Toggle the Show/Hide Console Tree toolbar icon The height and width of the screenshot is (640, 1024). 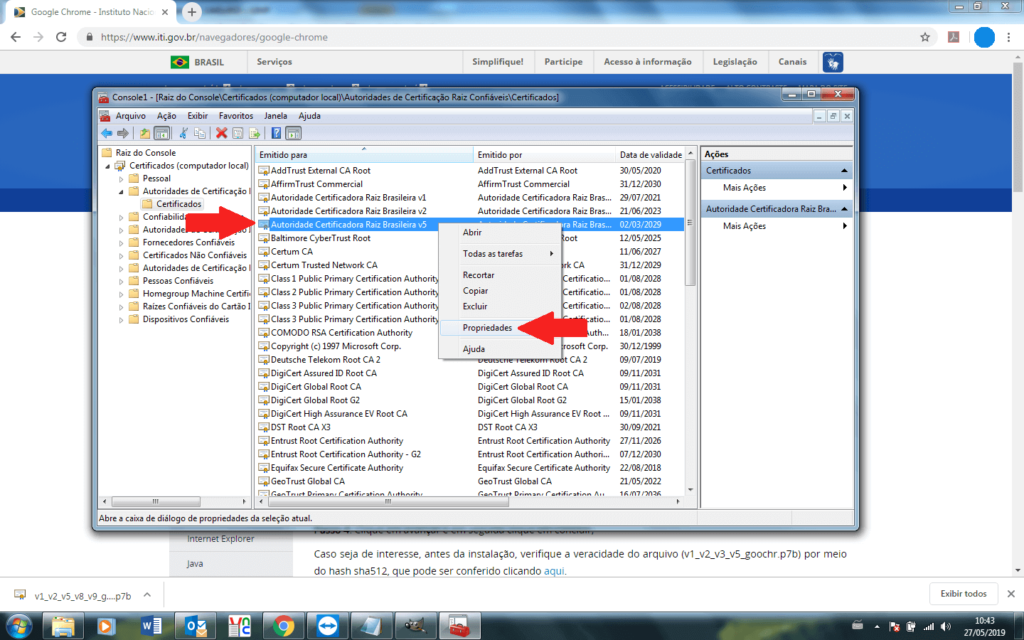[161, 133]
